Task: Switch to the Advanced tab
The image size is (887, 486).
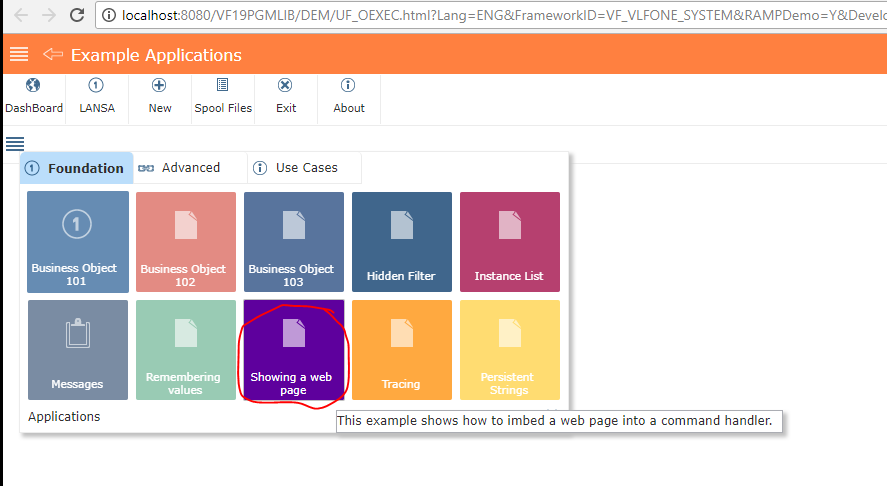Action: [x=191, y=168]
